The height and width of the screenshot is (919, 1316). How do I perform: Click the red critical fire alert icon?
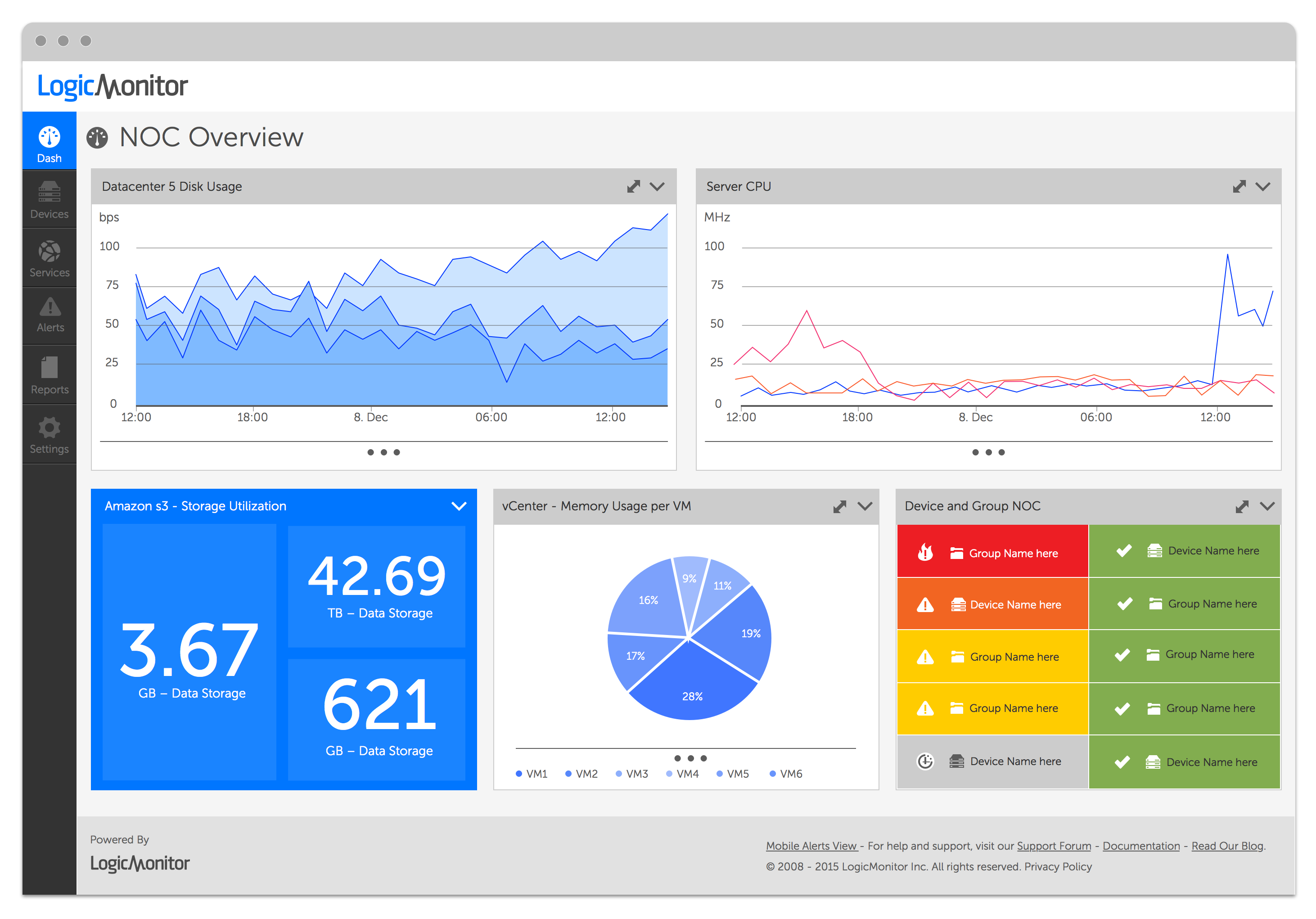point(925,552)
